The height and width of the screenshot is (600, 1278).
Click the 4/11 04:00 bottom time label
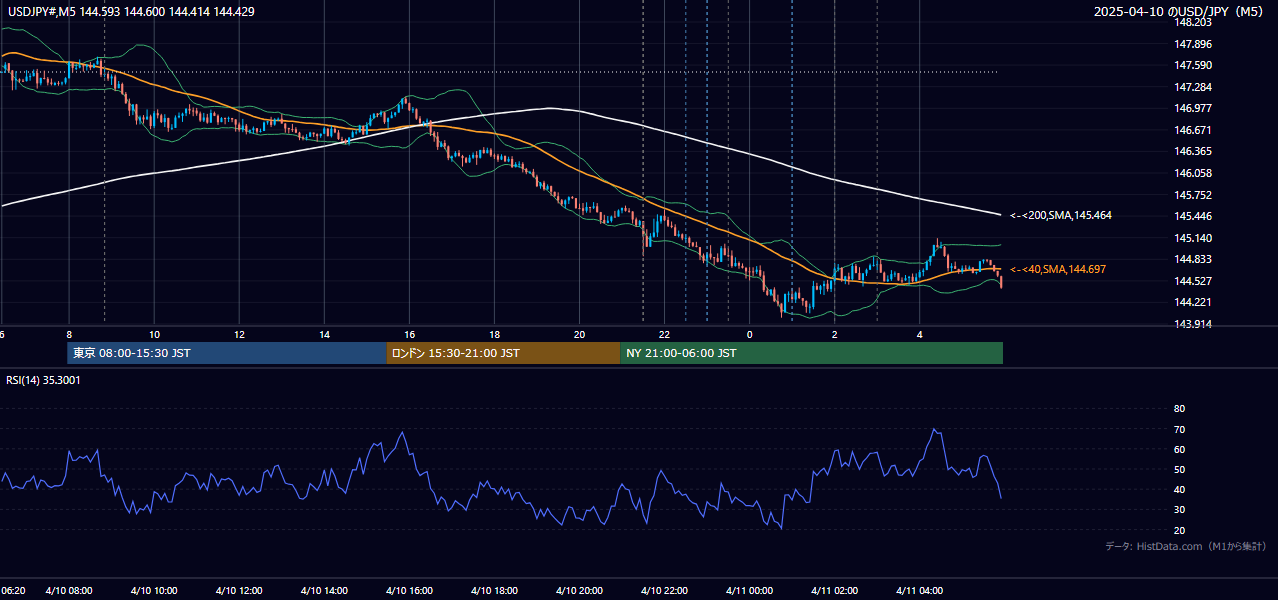coord(920,591)
